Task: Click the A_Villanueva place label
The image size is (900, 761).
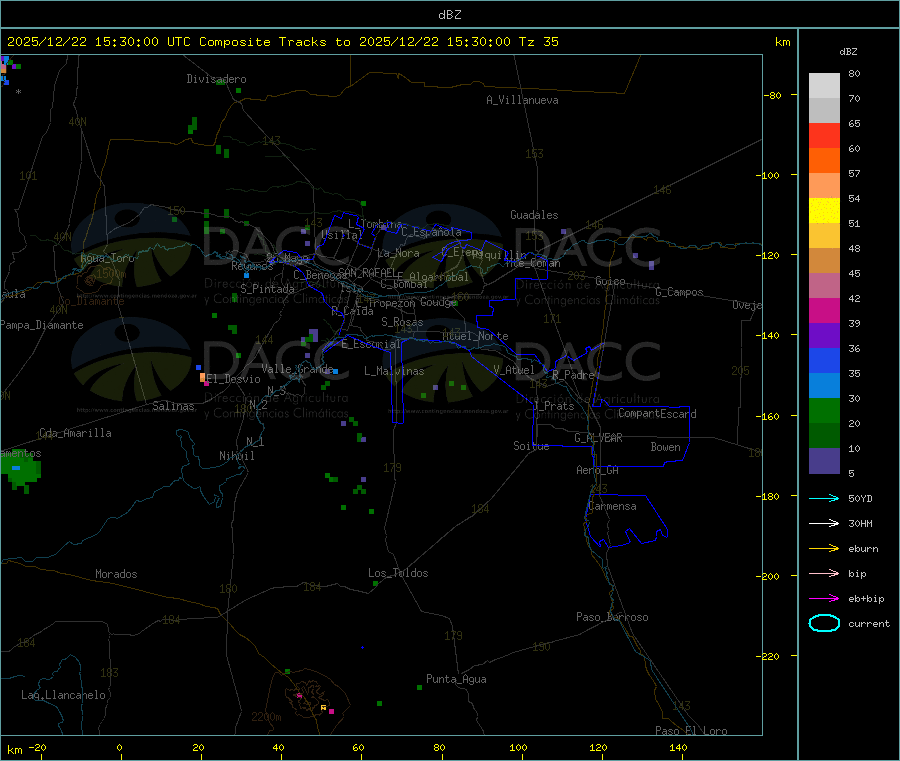Action: pyautogui.click(x=522, y=100)
